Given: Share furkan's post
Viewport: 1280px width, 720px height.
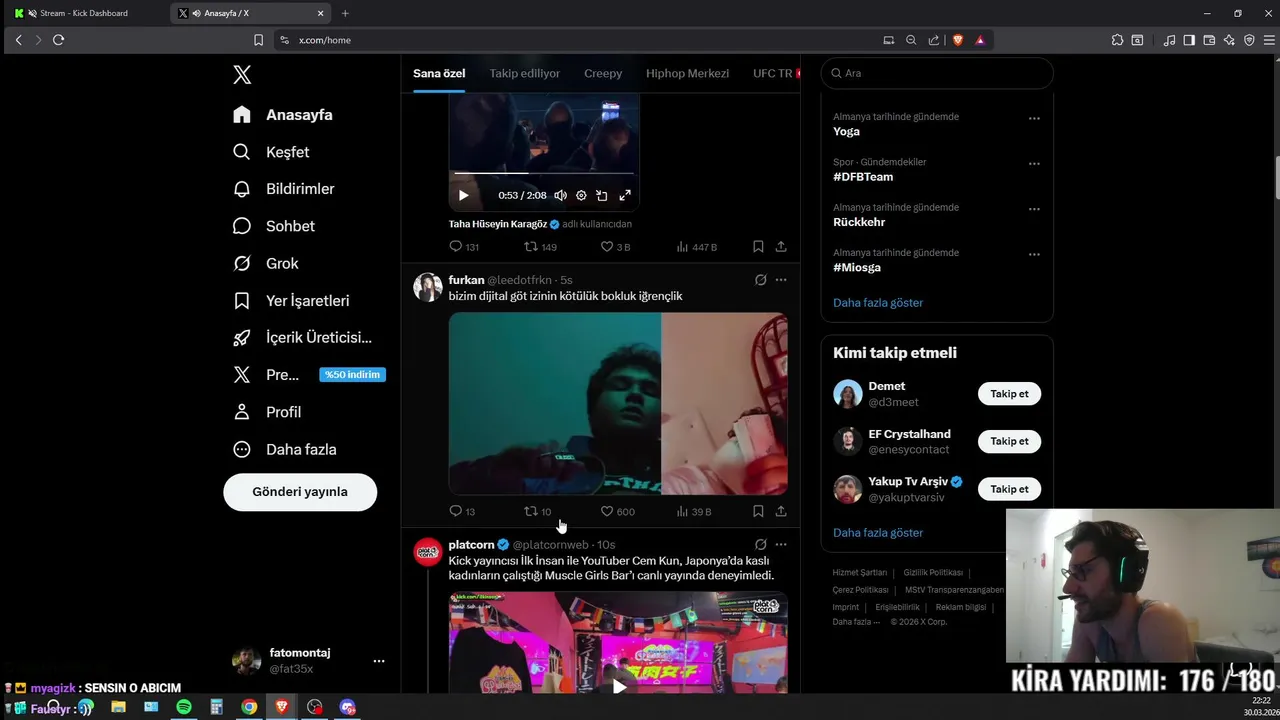Looking at the screenshot, I should click(781, 511).
